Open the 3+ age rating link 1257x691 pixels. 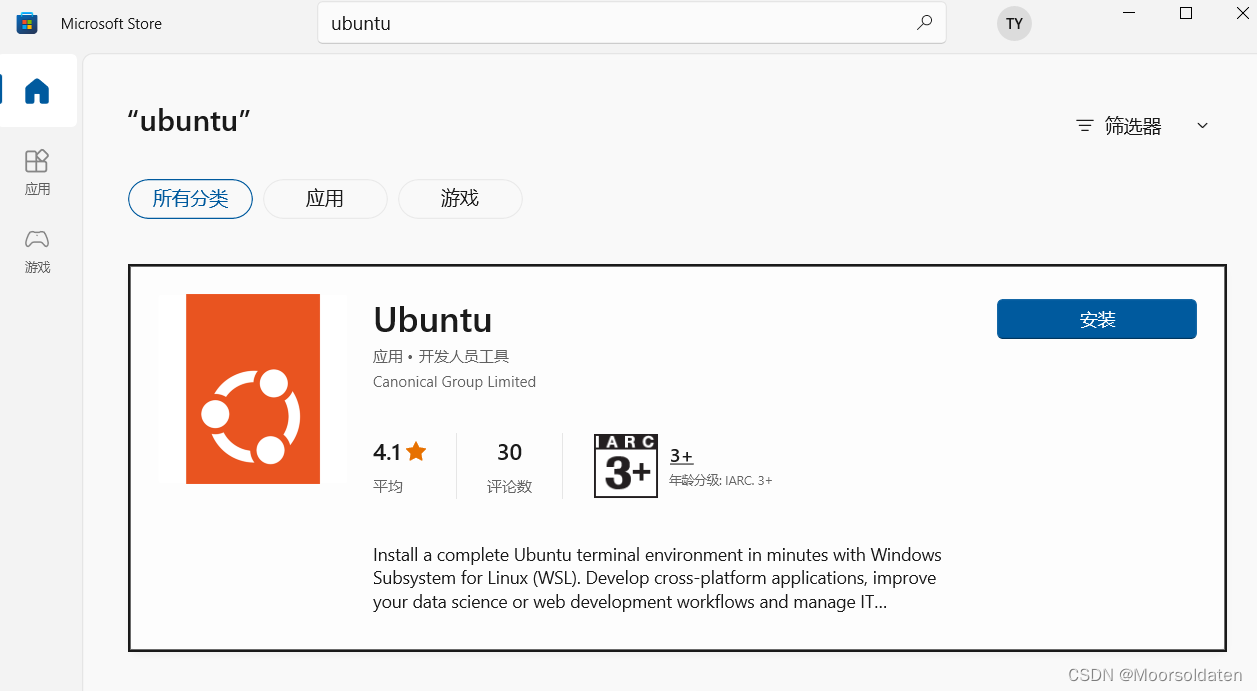coord(681,455)
